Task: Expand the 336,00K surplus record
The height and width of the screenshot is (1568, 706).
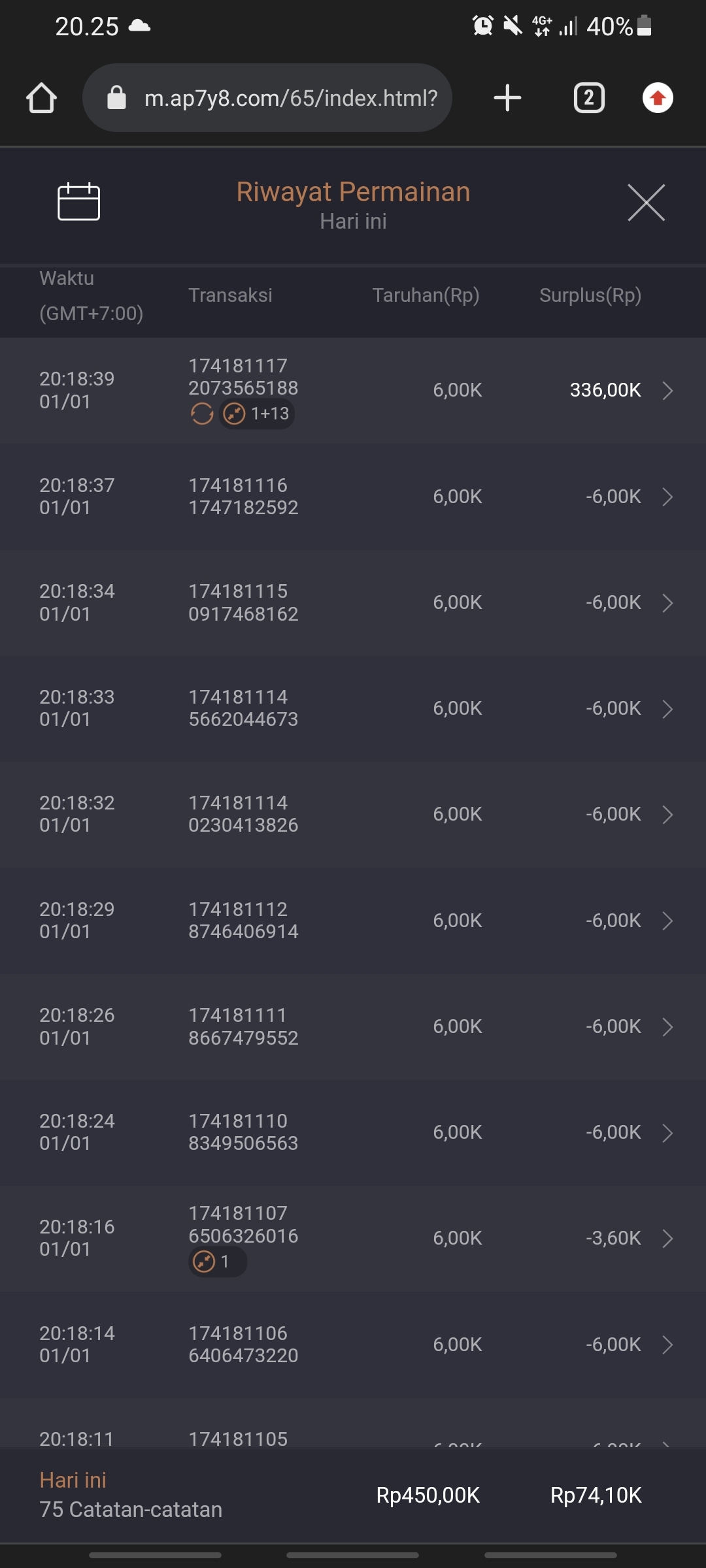Action: (x=667, y=391)
